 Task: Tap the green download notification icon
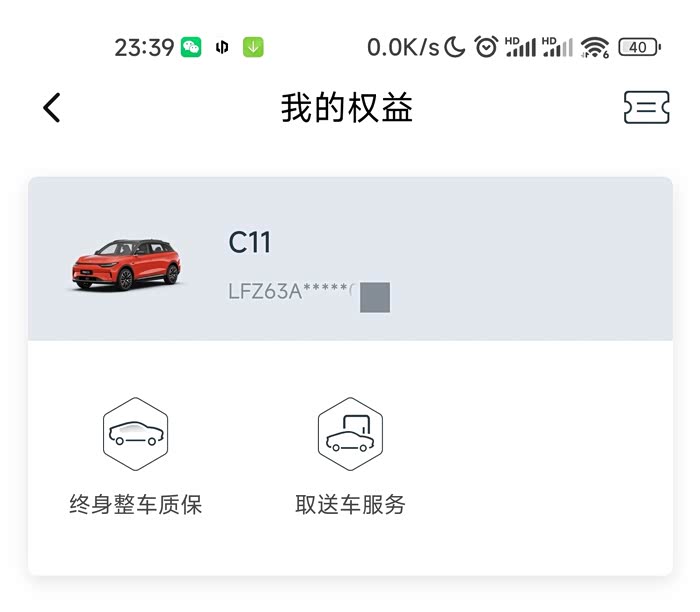pos(253,47)
